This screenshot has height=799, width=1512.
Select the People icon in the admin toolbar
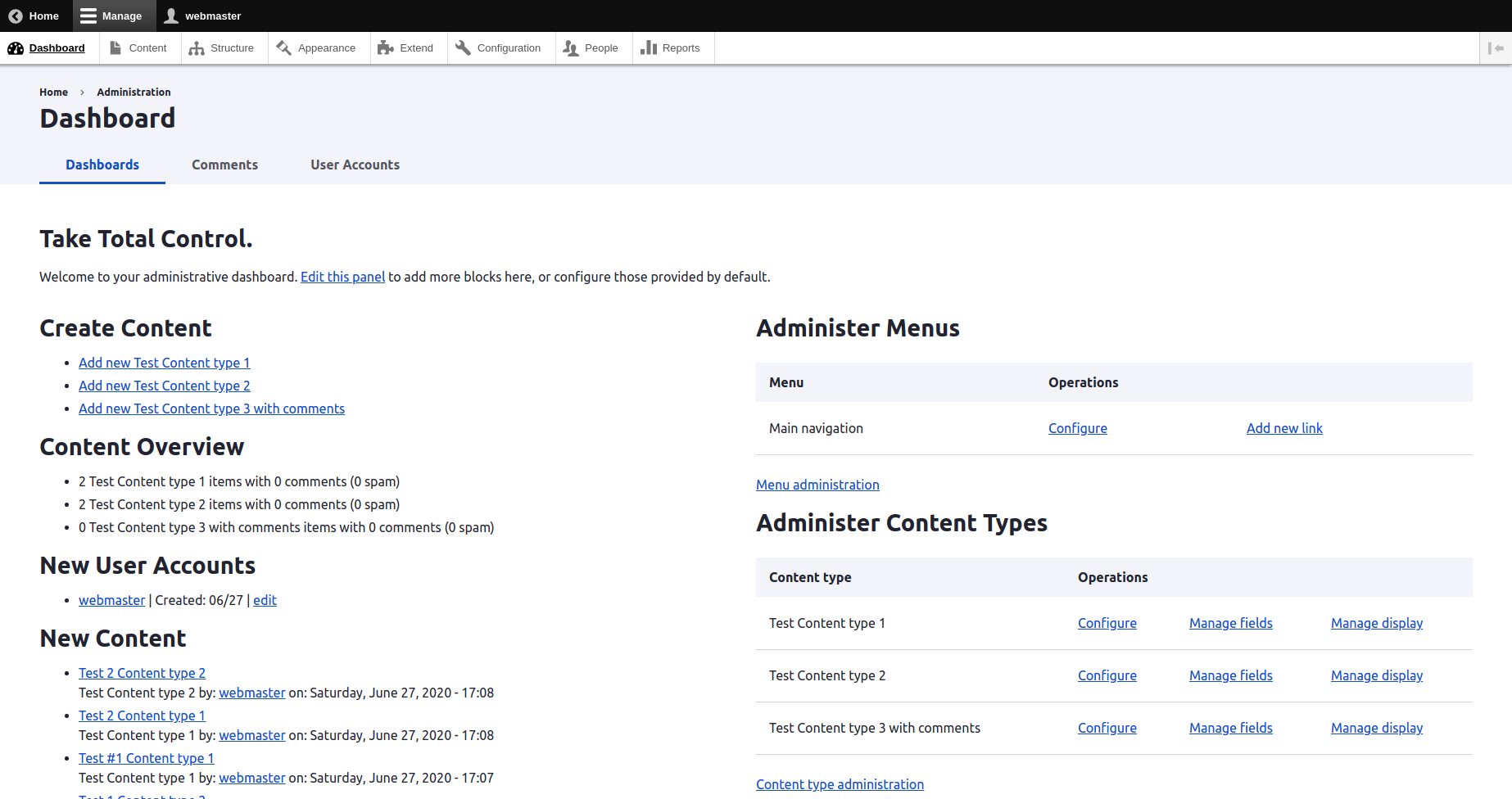(x=570, y=48)
